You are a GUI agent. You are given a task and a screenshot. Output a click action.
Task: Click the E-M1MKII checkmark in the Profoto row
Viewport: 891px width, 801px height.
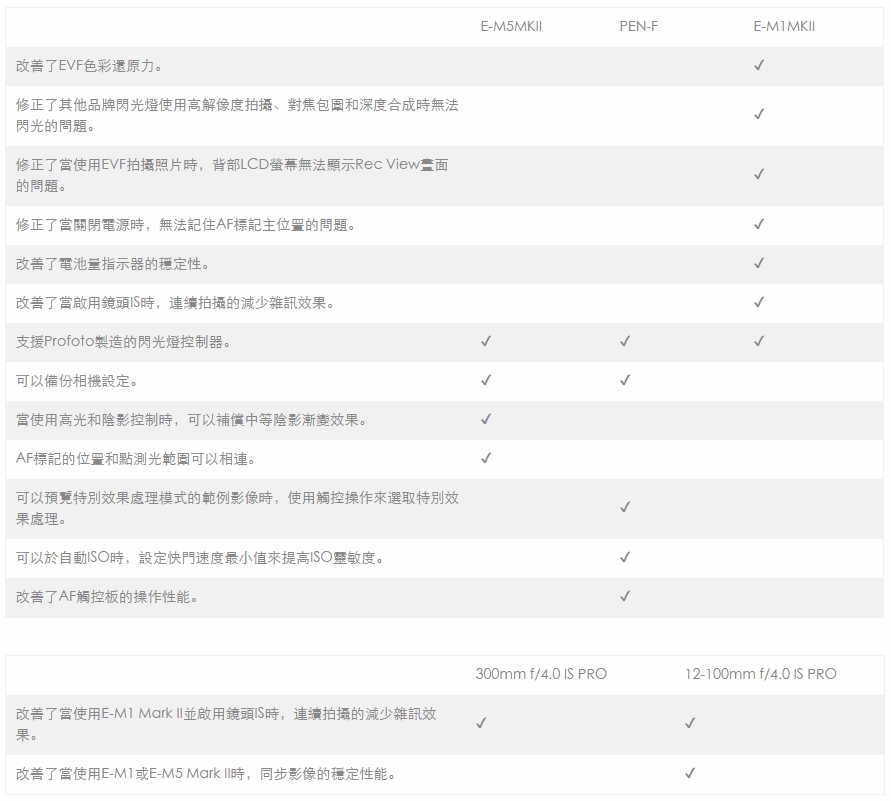tap(759, 341)
